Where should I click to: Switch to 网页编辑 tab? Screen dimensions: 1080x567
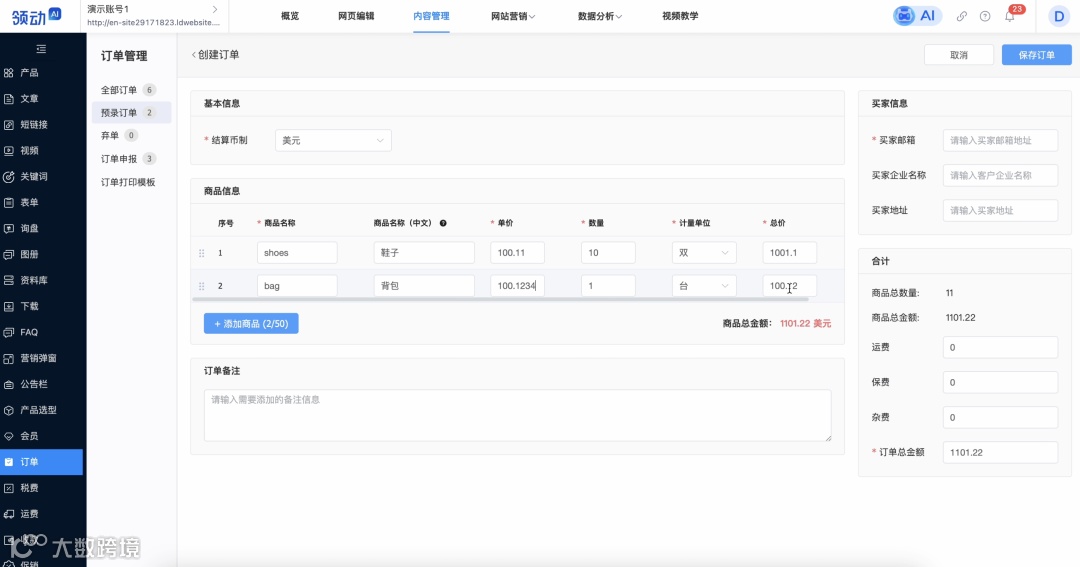(356, 16)
